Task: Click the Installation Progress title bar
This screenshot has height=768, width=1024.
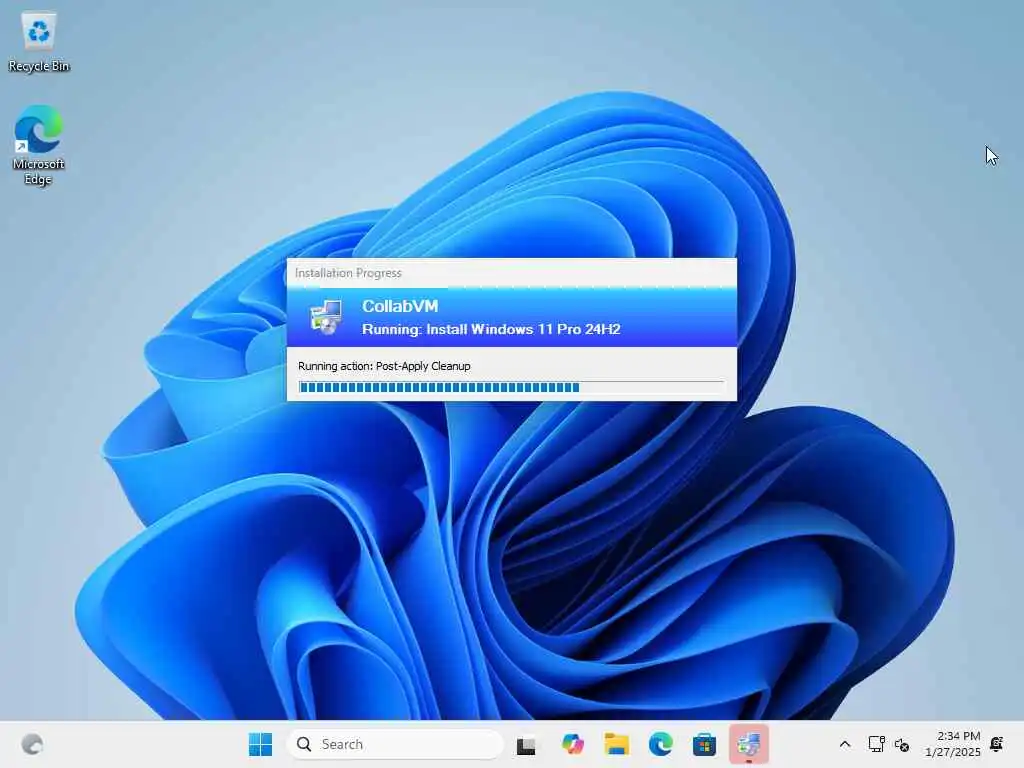Action: (x=511, y=273)
